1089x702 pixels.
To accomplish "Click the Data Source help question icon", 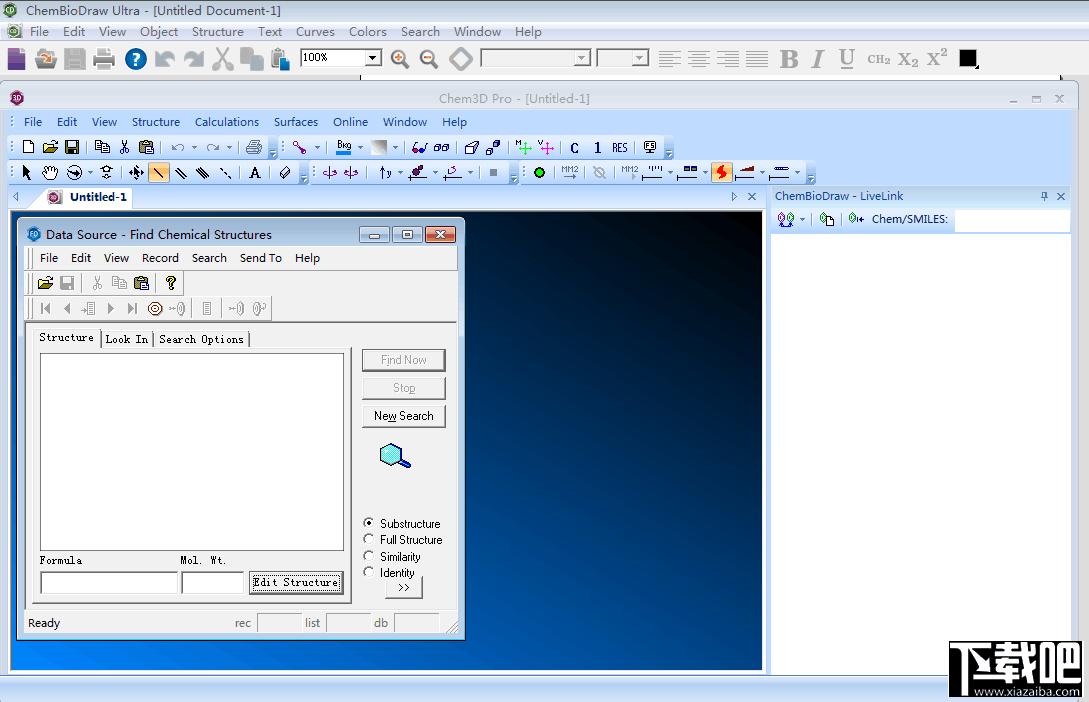I will [x=170, y=283].
